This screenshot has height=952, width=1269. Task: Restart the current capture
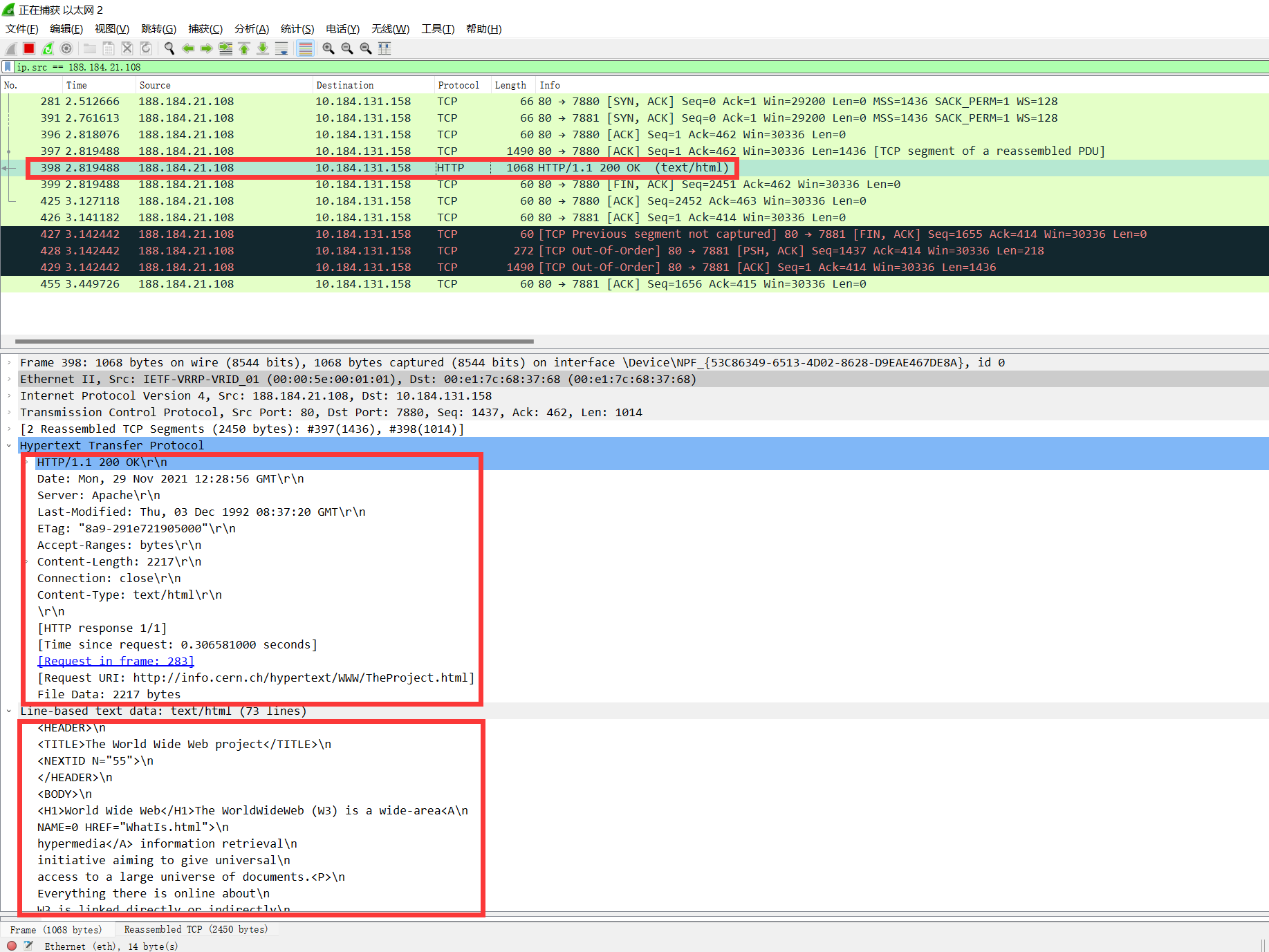tap(47, 48)
